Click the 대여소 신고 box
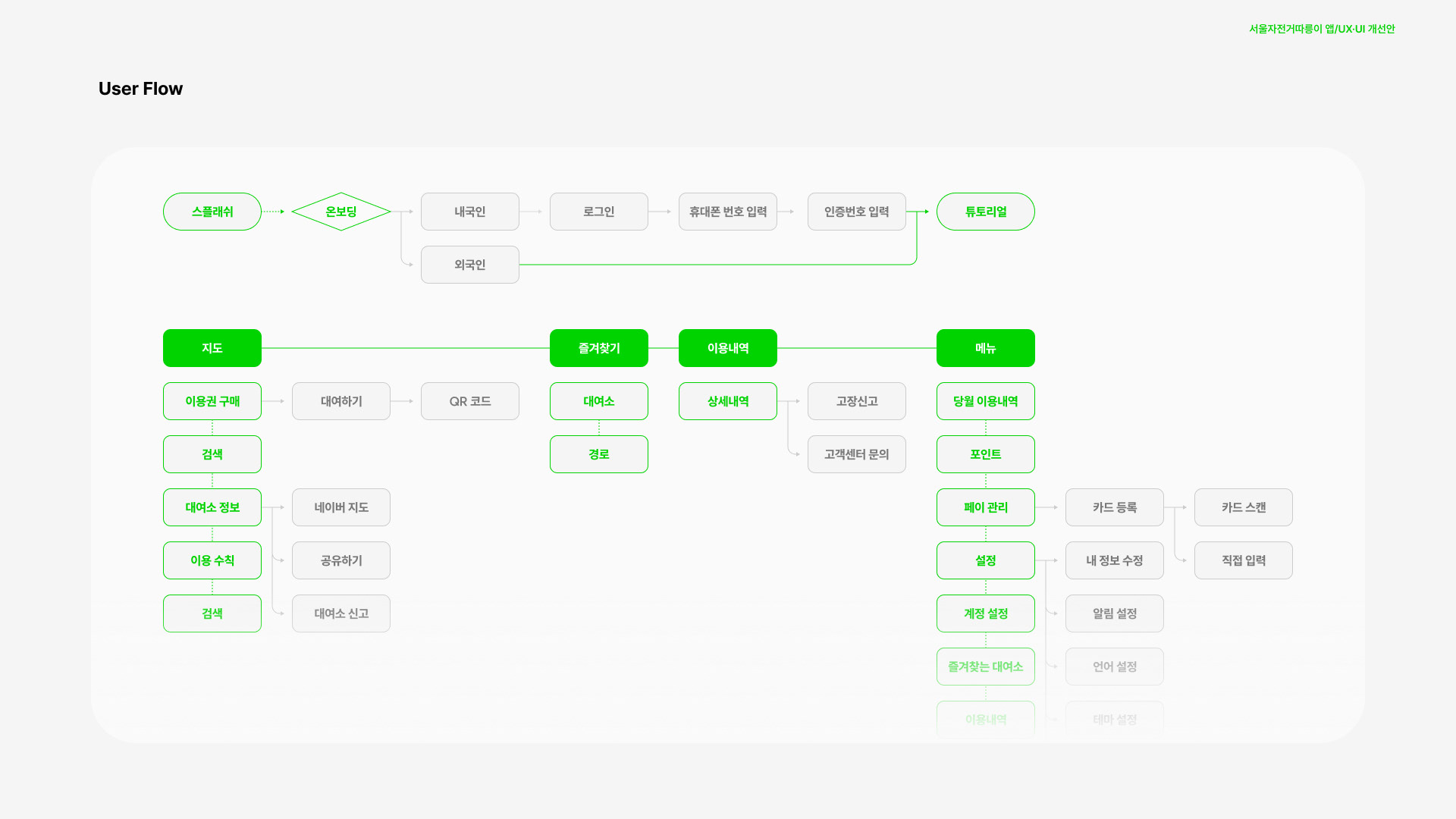Image resolution: width=1456 pixels, height=819 pixels. tap(341, 613)
